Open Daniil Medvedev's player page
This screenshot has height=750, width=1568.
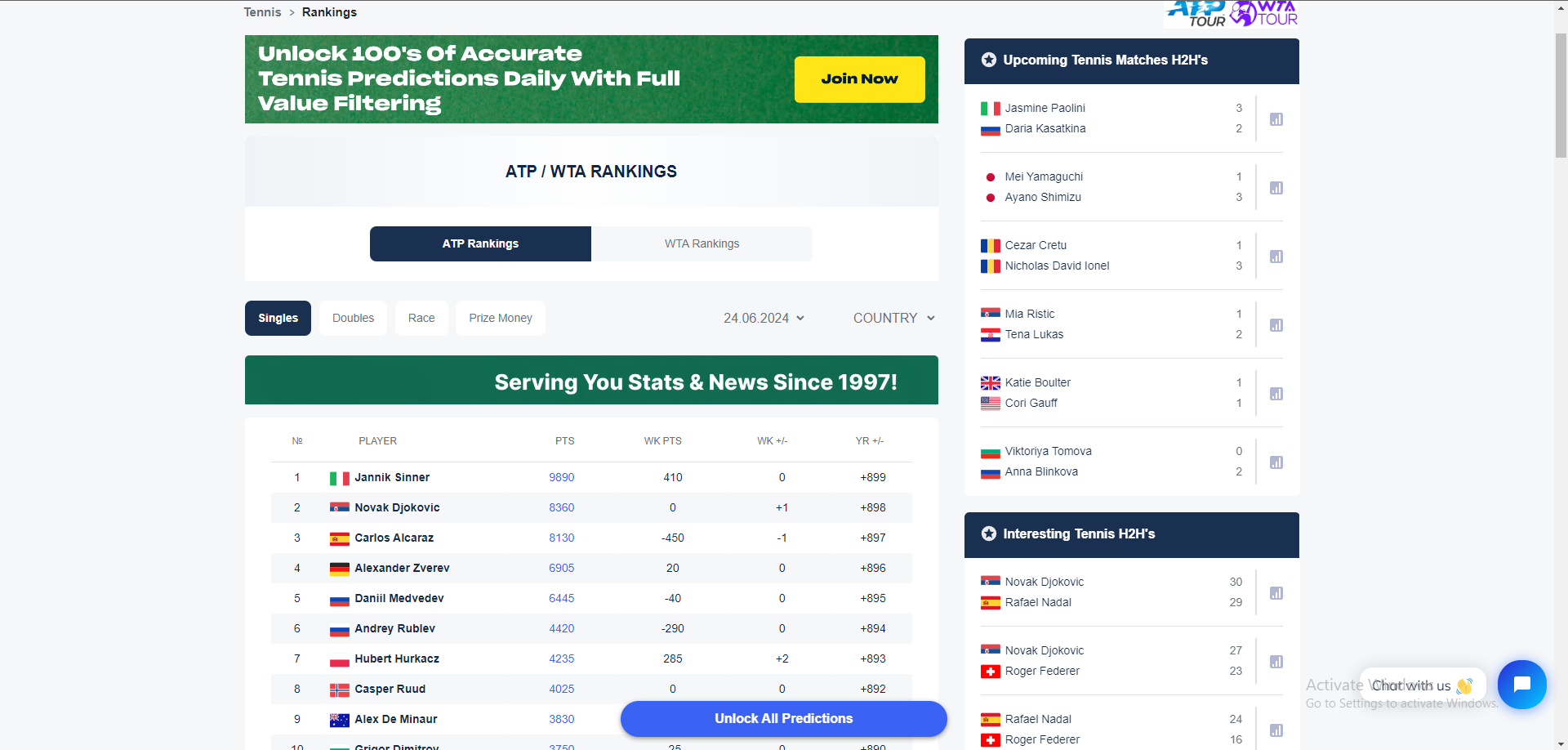pos(399,598)
